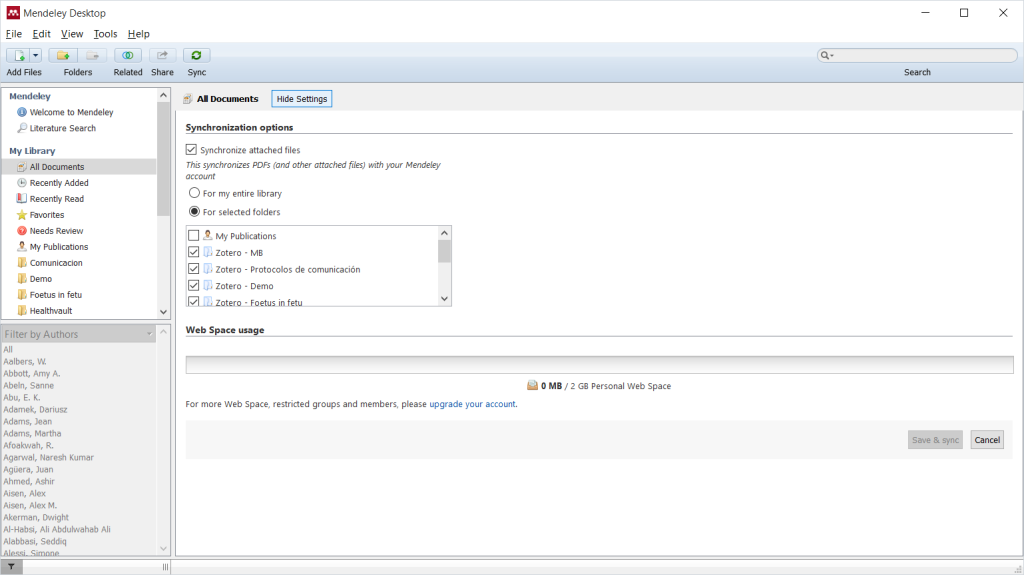Click the create new folder icon
This screenshot has width=1024, height=575.
63,56
